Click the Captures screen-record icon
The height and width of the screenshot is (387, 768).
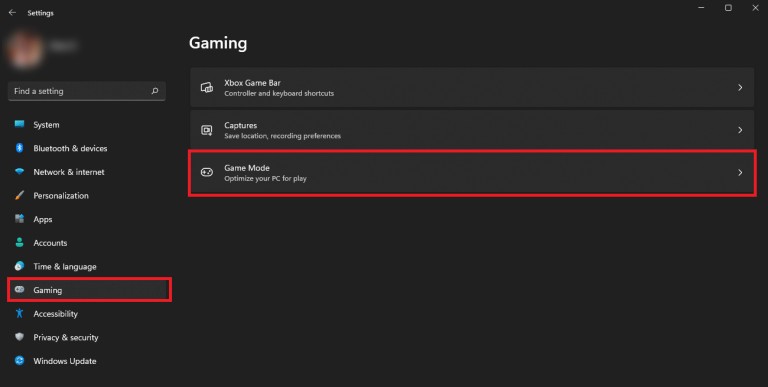[x=207, y=130]
